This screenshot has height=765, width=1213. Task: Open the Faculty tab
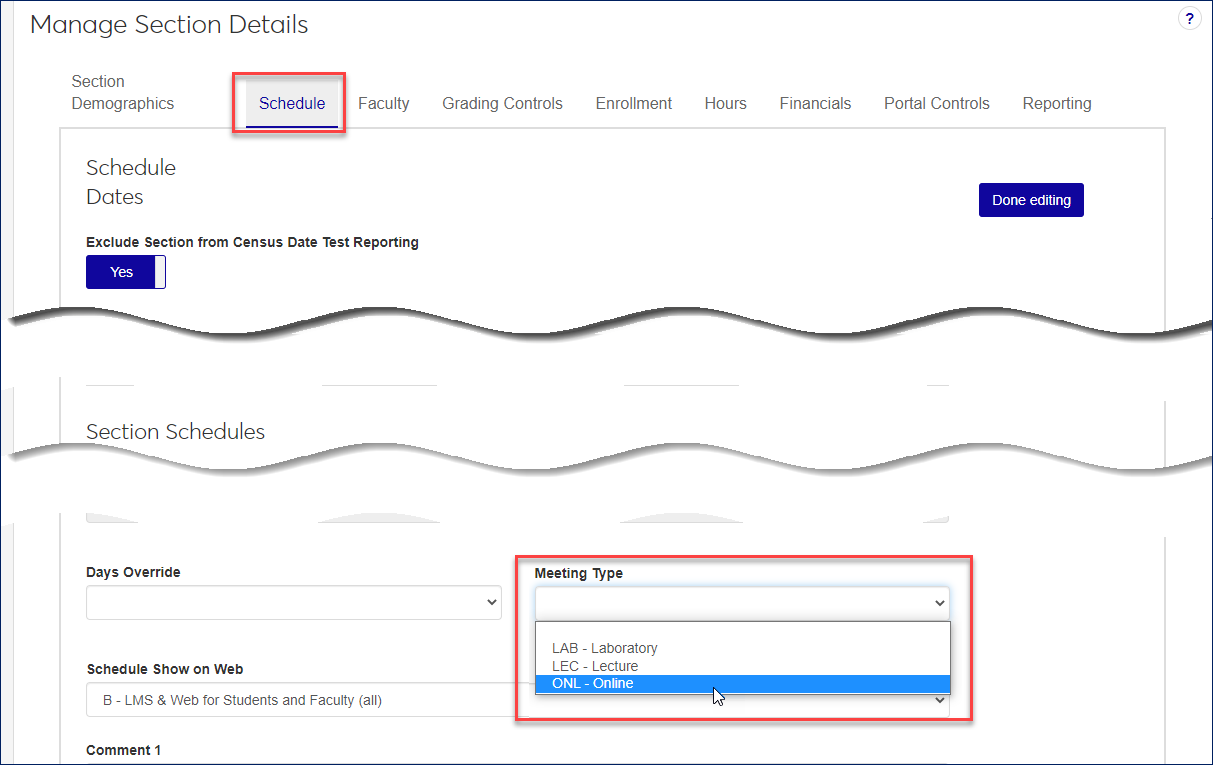click(384, 103)
